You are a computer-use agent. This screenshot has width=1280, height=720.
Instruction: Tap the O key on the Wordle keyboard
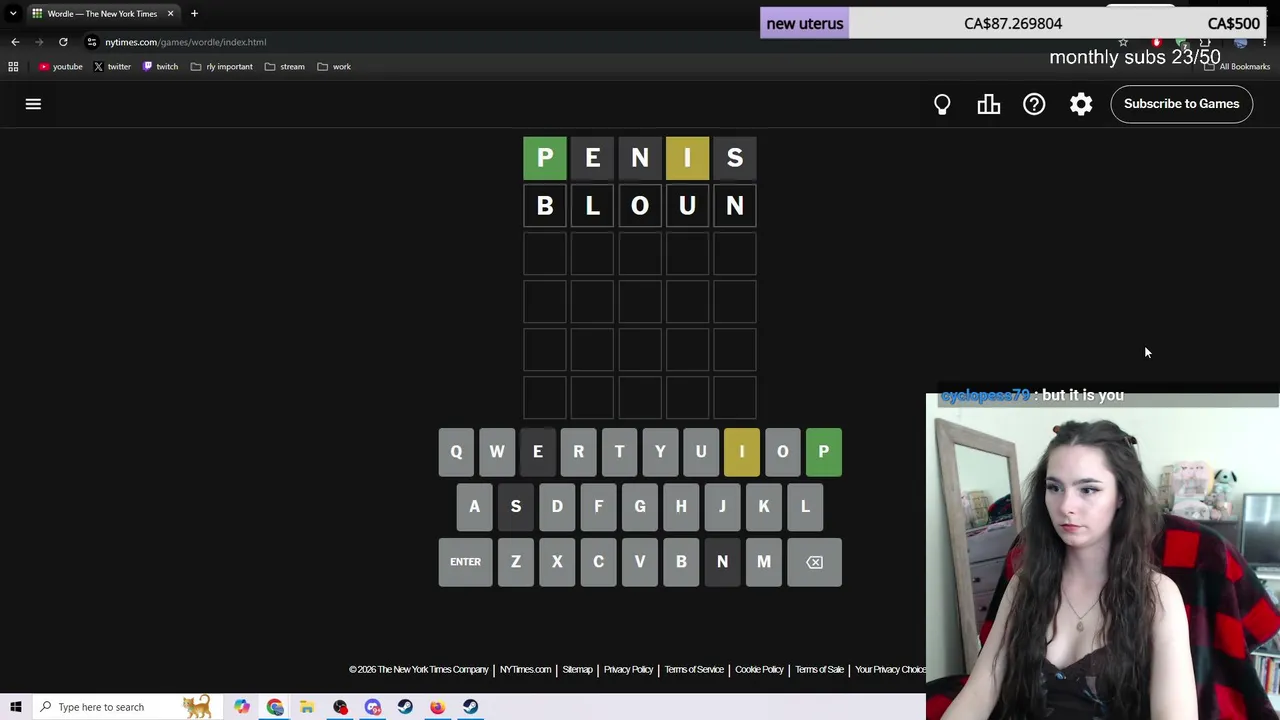click(783, 452)
